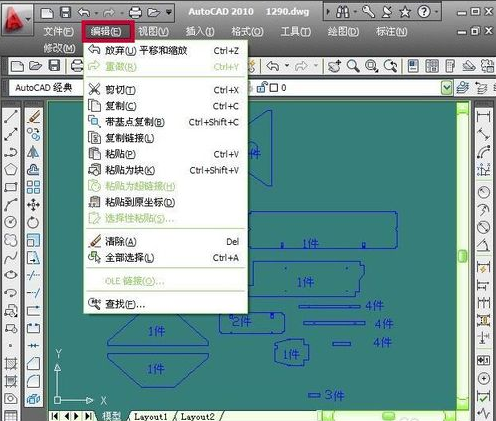Open the Zoom Window toolbar icon

tap(371, 66)
